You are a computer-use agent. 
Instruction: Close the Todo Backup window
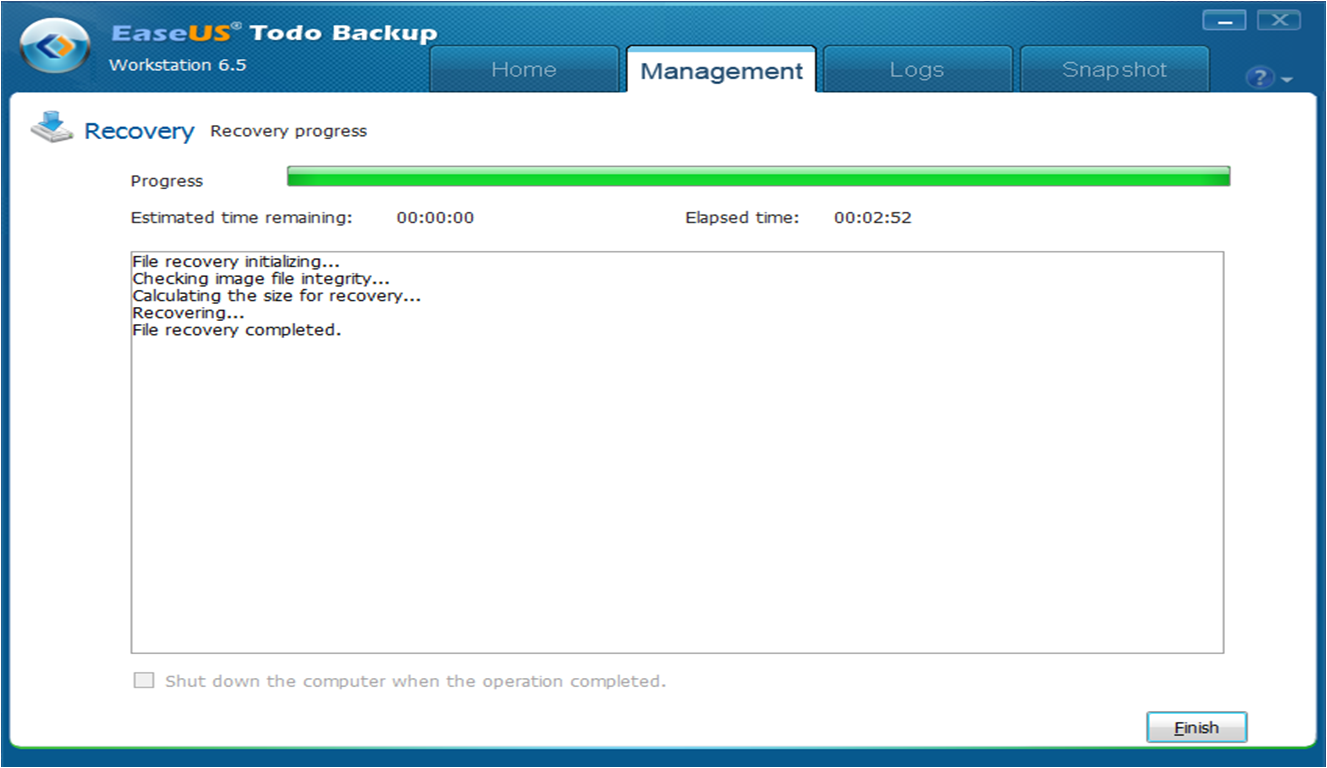(x=1278, y=19)
